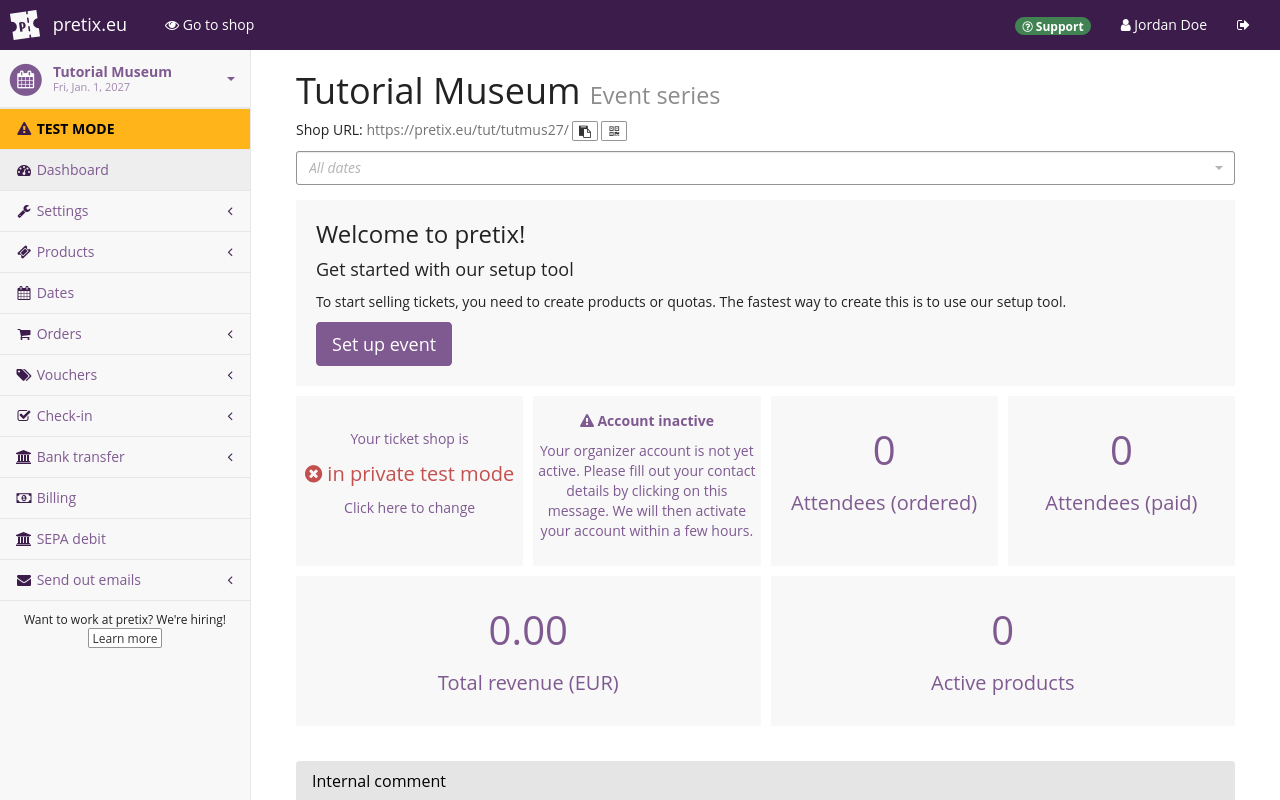The image size is (1280, 800).
Task: Click the Learn more button
Action: click(125, 638)
